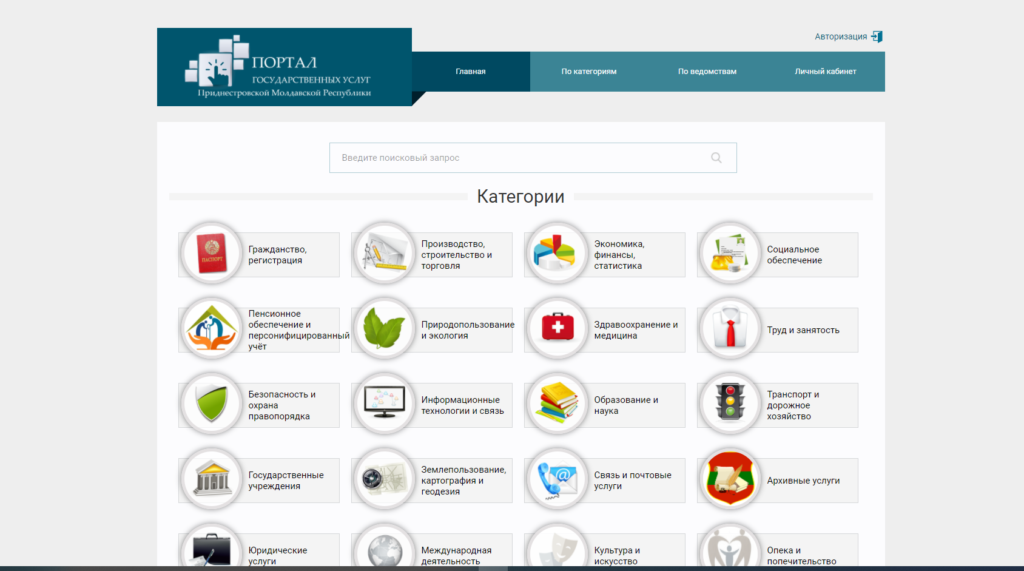Screen dimensions: 1024x571
Task: Go to Экономика, финансы, статистика label
Action: pos(619,255)
